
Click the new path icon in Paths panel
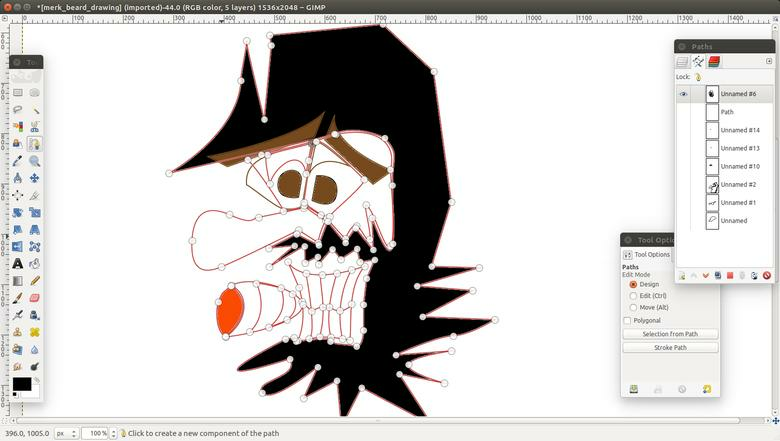pyautogui.click(x=681, y=275)
